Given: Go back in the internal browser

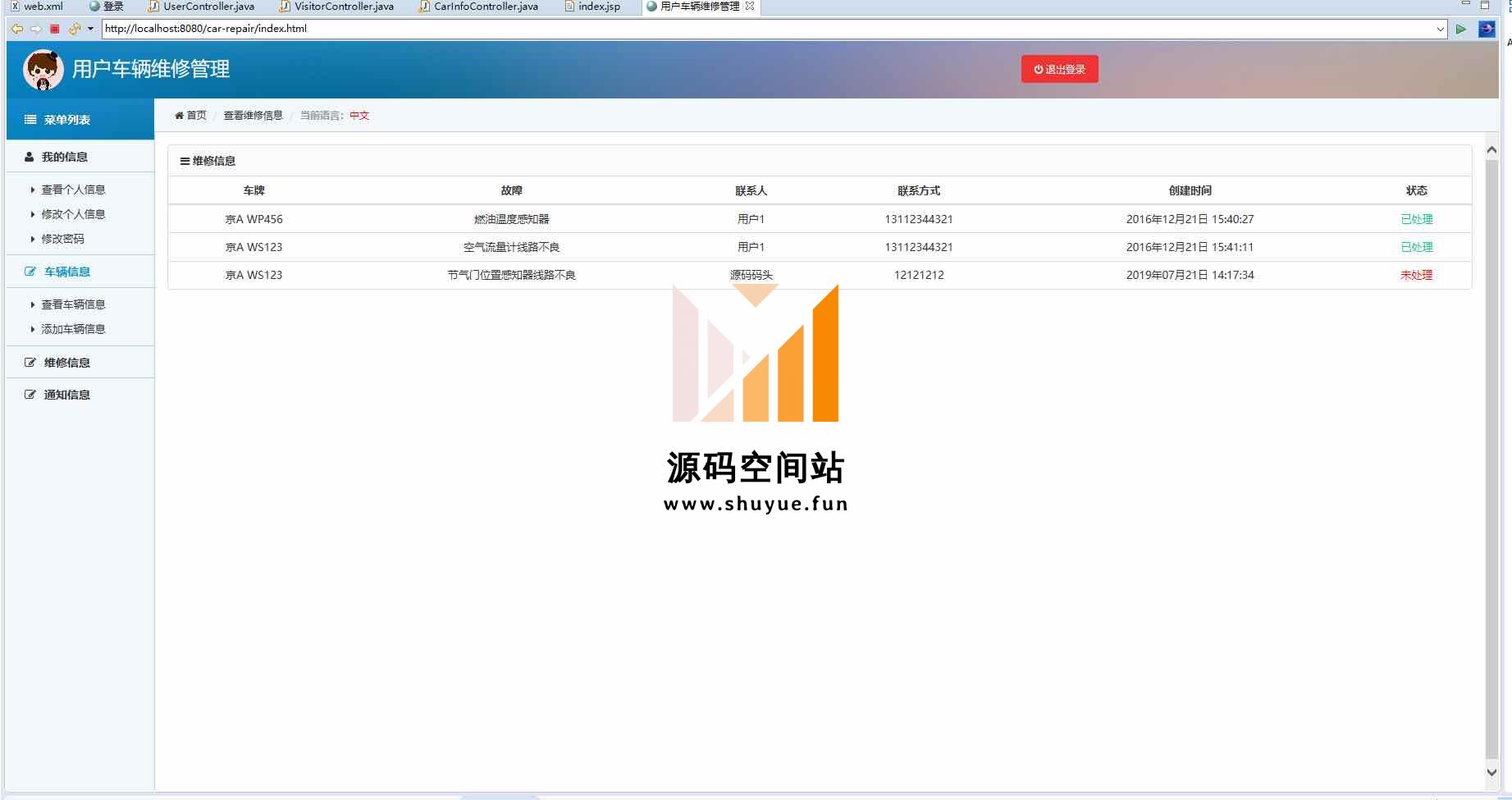Looking at the screenshot, I should coord(17,29).
